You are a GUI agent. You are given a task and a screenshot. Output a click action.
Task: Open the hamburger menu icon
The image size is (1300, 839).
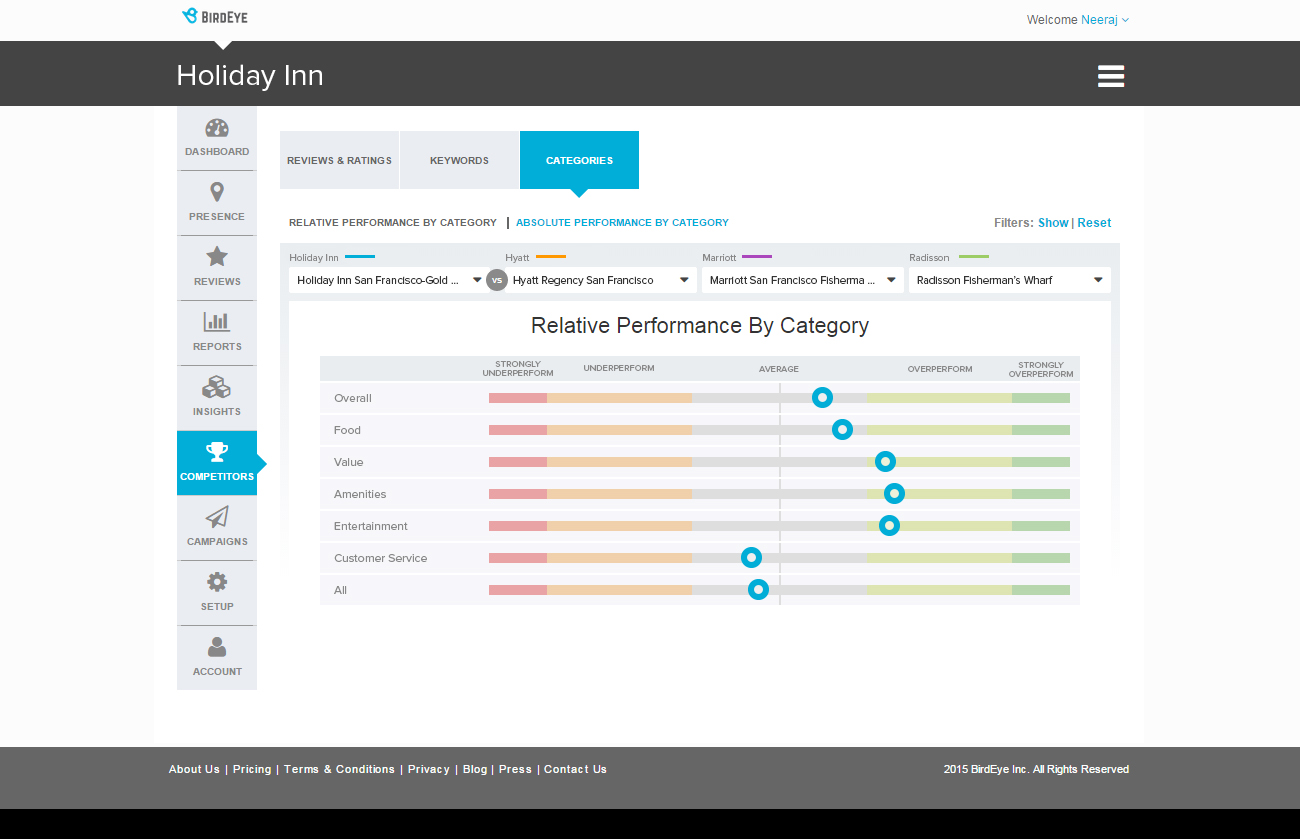coord(1111,76)
